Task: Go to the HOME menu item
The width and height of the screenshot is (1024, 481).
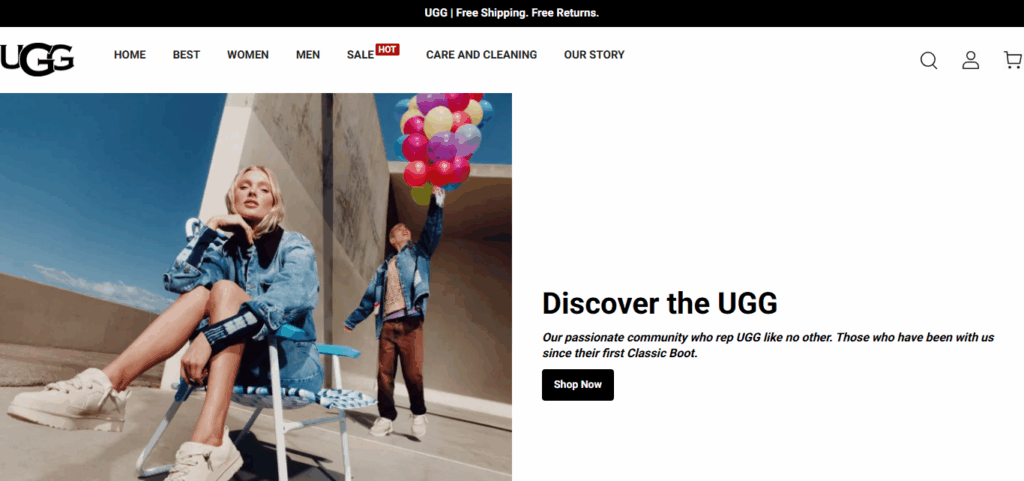Action: tap(130, 55)
